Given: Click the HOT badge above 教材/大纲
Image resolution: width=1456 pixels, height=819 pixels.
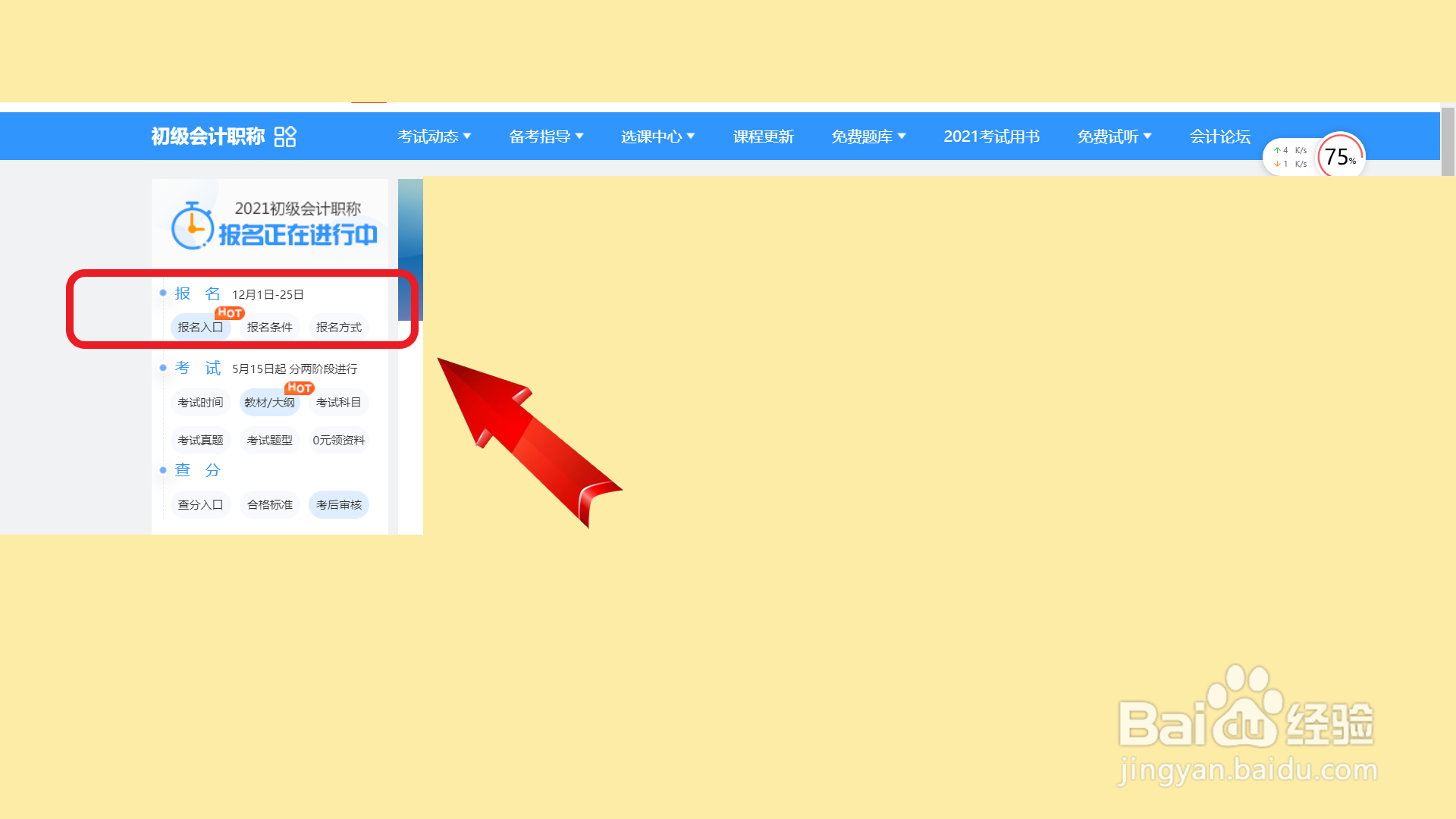Looking at the screenshot, I should pyautogui.click(x=300, y=388).
